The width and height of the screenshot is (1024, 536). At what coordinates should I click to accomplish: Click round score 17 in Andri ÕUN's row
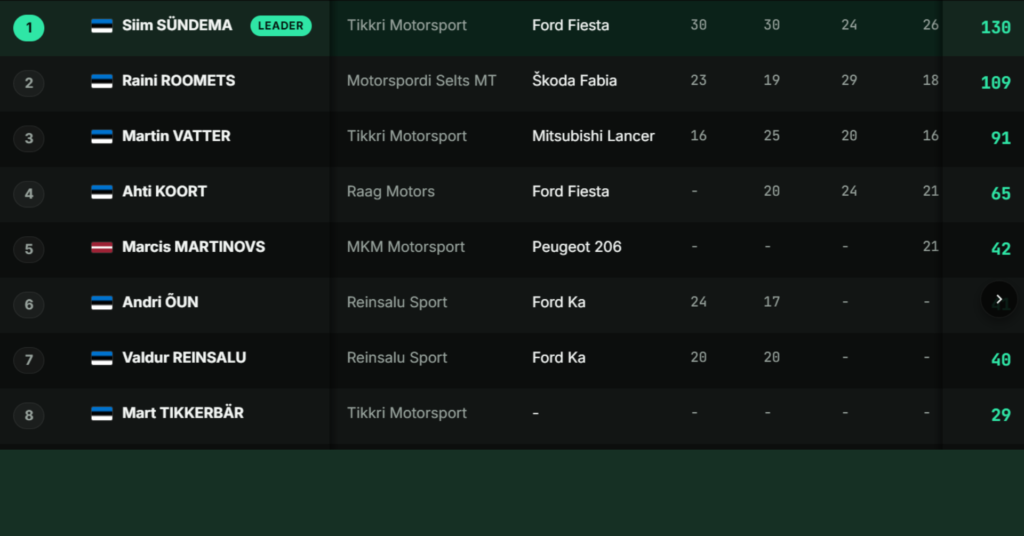point(772,302)
